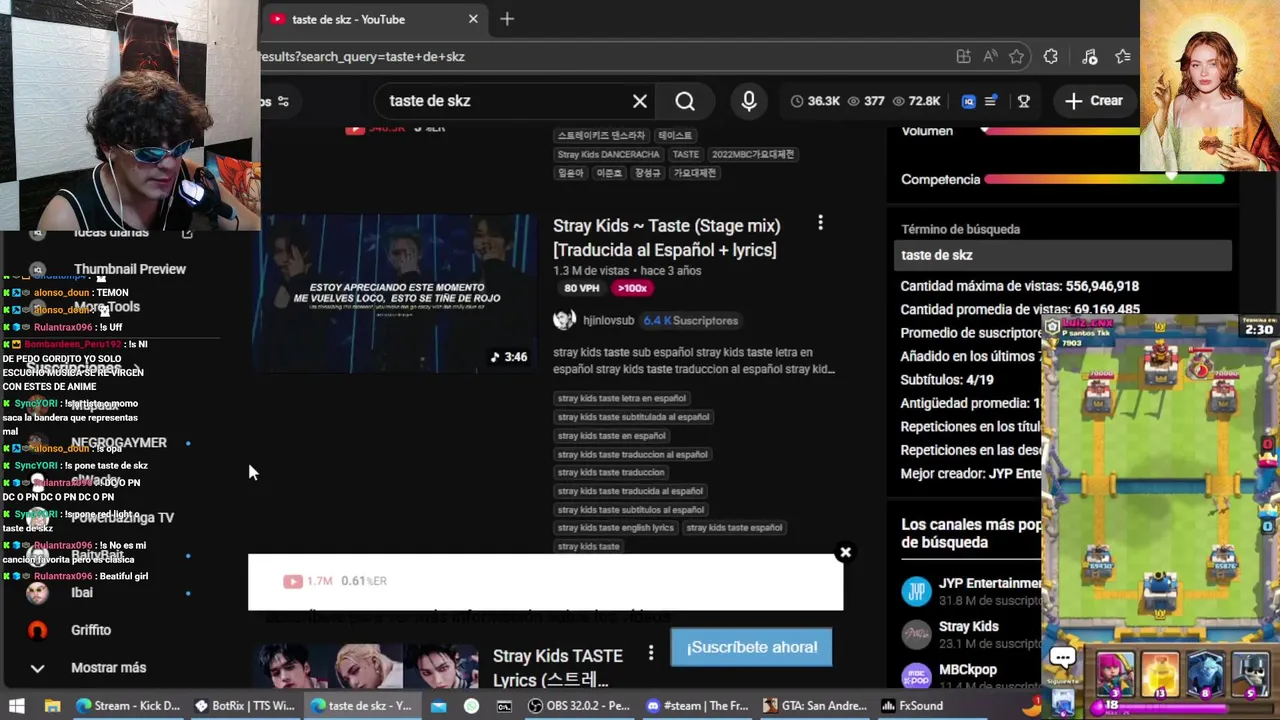The width and height of the screenshot is (1280, 720).
Task: Click the '>100x' red badge
Action: coord(633,288)
